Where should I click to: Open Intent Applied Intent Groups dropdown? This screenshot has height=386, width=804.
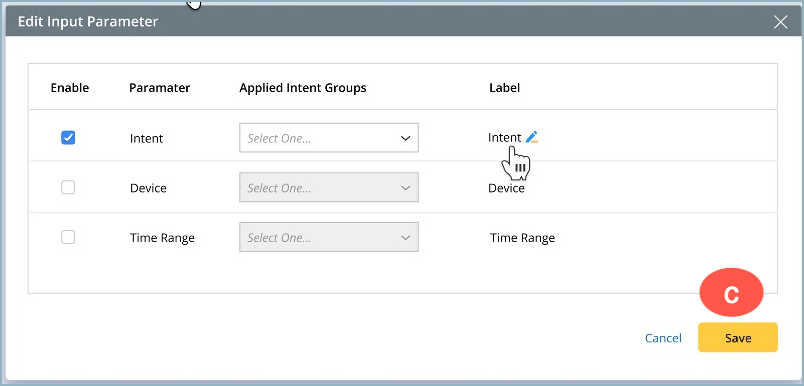click(329, 138)
